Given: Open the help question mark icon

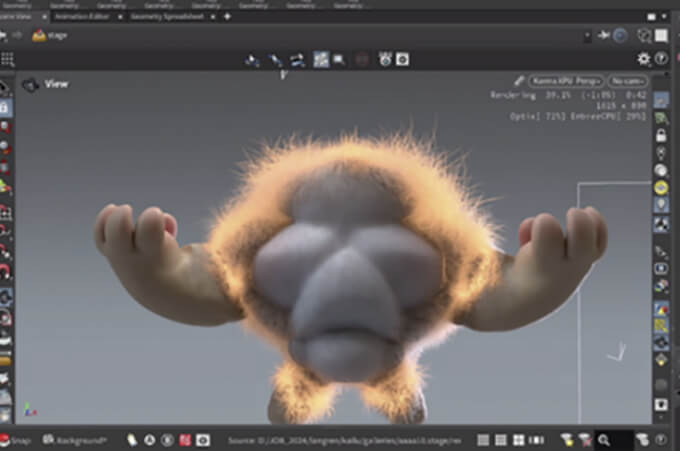Looking at the screenshot, I should [x=661, y=59].
